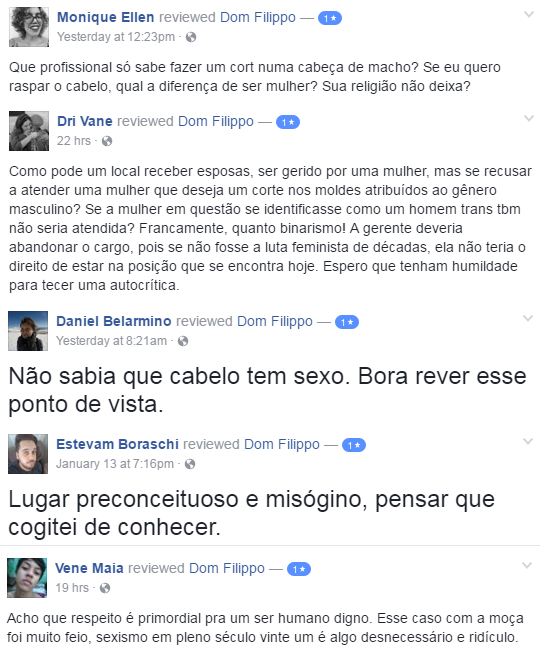Click the globe icon on Estevam Boraschi's review
This screenshot has width=542, height=650.
click(190, 464)
